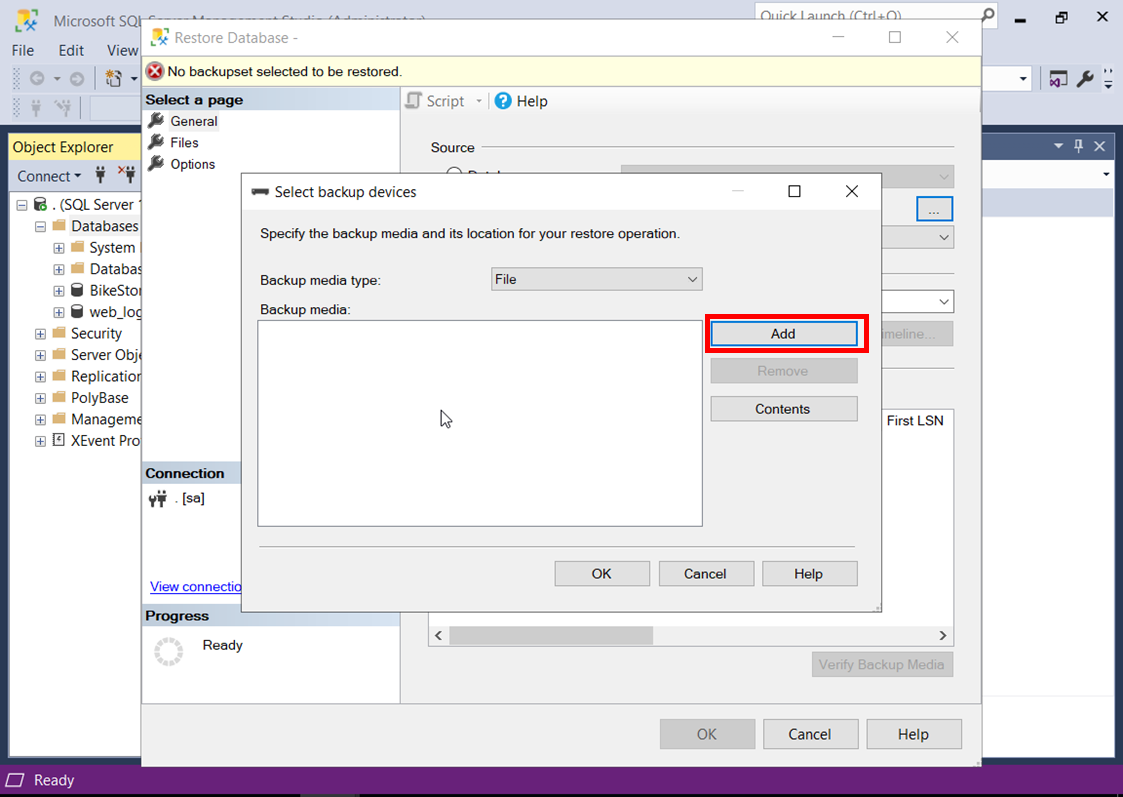This screenshot has height=797, width=1123.
Task: Open the Options page label
Action: tap(193, 164)
